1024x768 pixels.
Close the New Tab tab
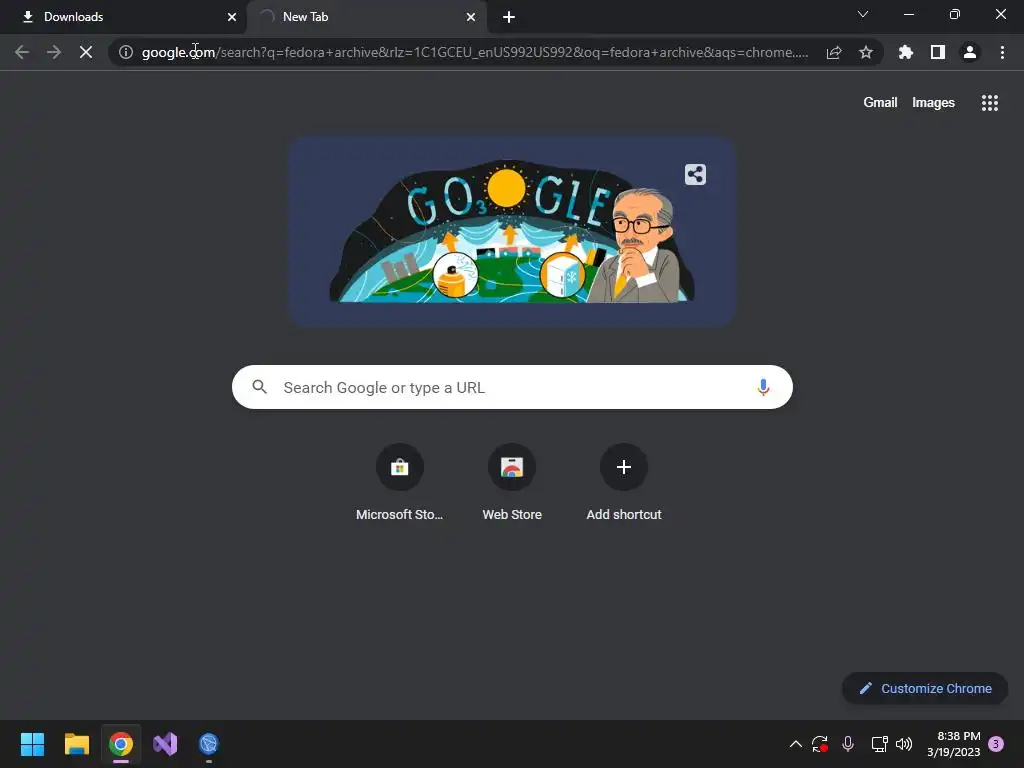pyautogui.click(x=471, y=17)
